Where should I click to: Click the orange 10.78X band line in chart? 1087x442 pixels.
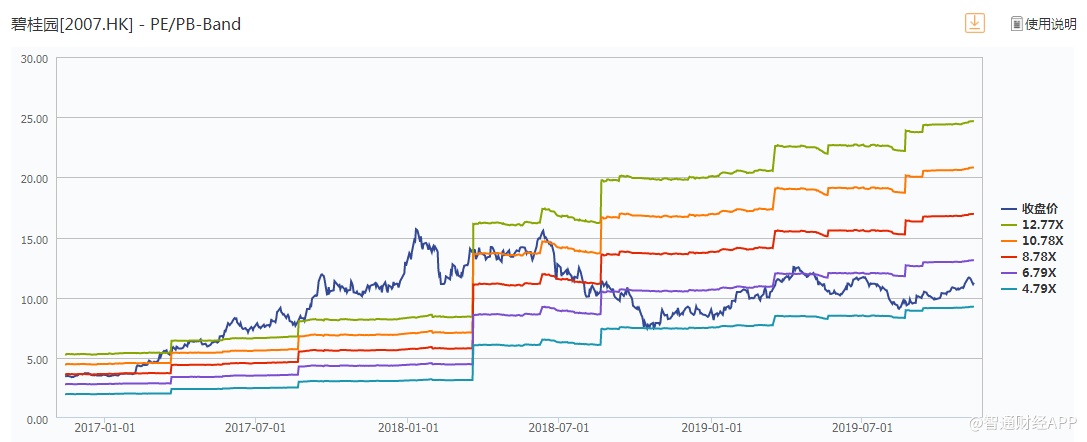click(x=700, y=212)
